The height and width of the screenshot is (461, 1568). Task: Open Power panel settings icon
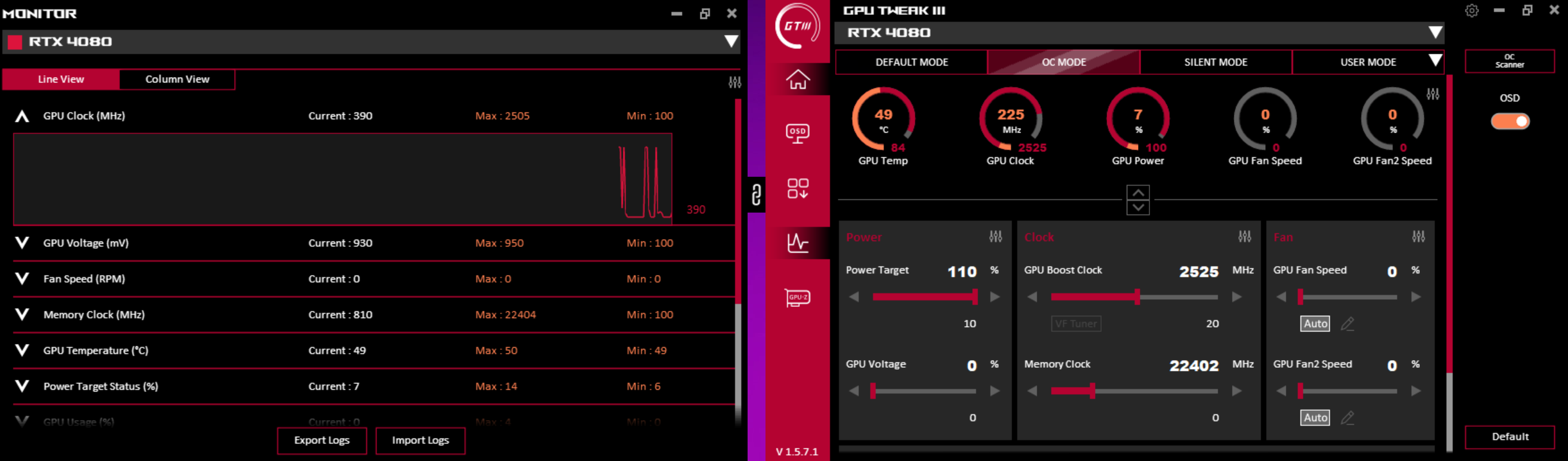pos(996,236)
